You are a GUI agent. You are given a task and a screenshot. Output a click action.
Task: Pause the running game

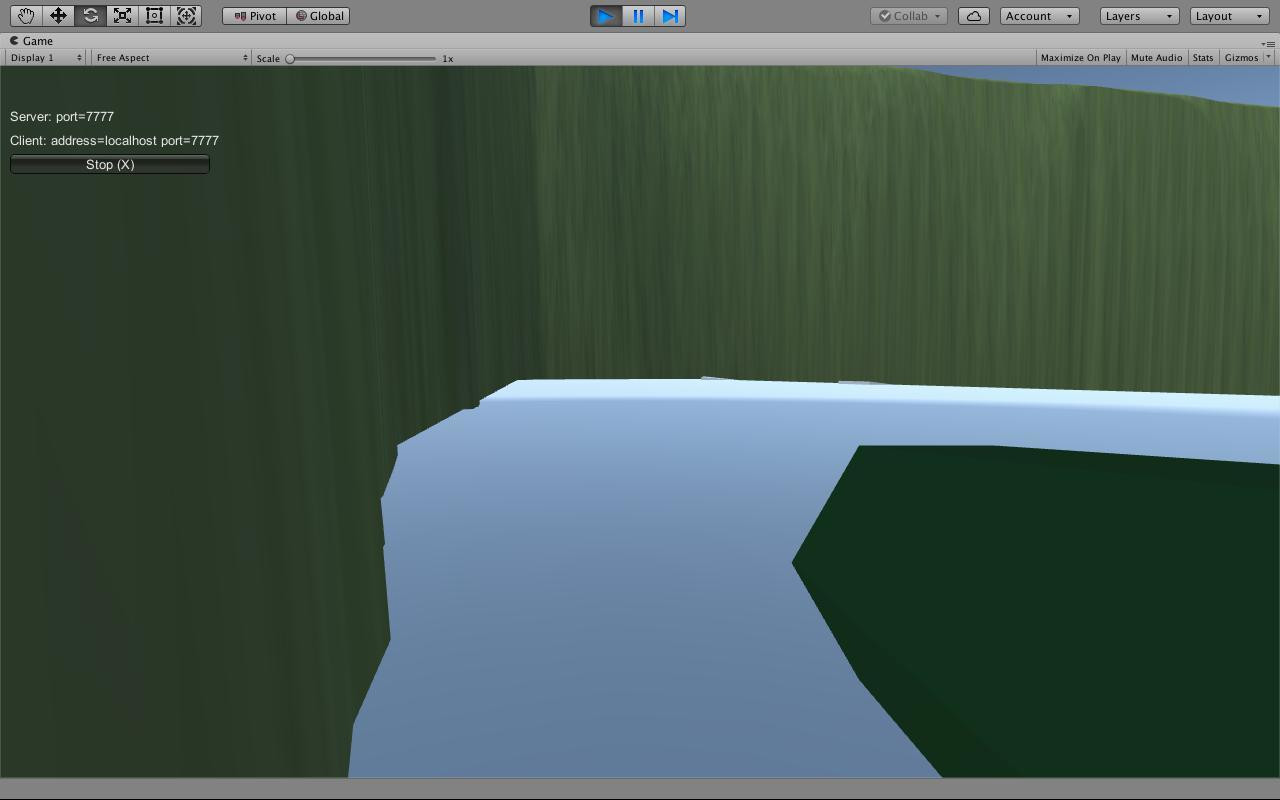(x=638, y=16)
